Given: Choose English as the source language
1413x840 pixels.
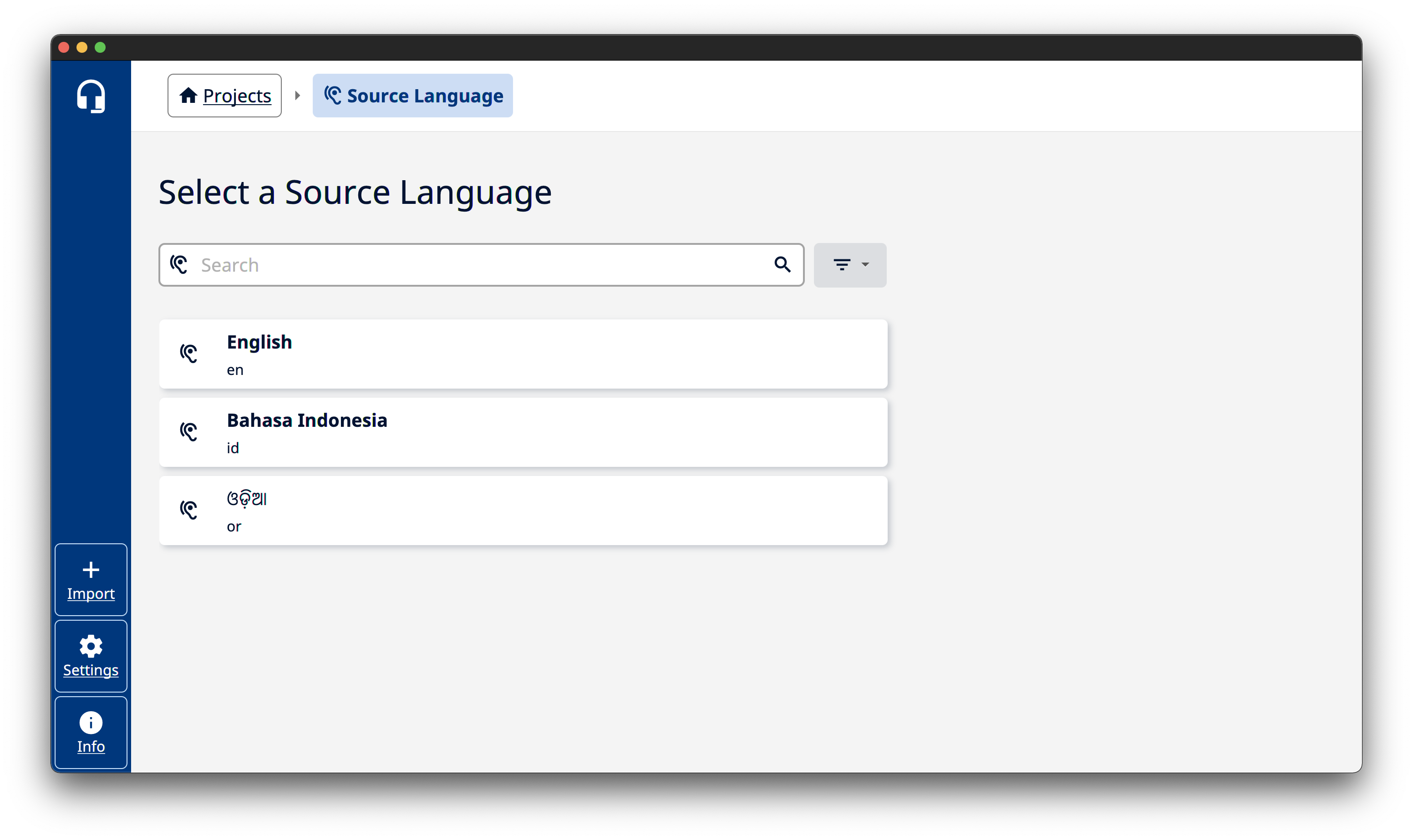Looking at the screenshot, I should 523,354.
